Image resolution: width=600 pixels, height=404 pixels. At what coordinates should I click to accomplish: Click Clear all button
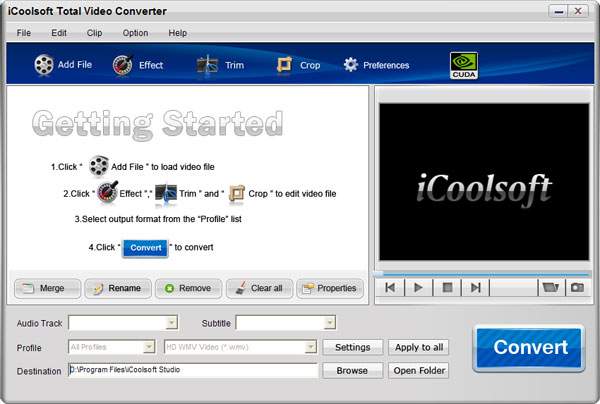(259, 288)
